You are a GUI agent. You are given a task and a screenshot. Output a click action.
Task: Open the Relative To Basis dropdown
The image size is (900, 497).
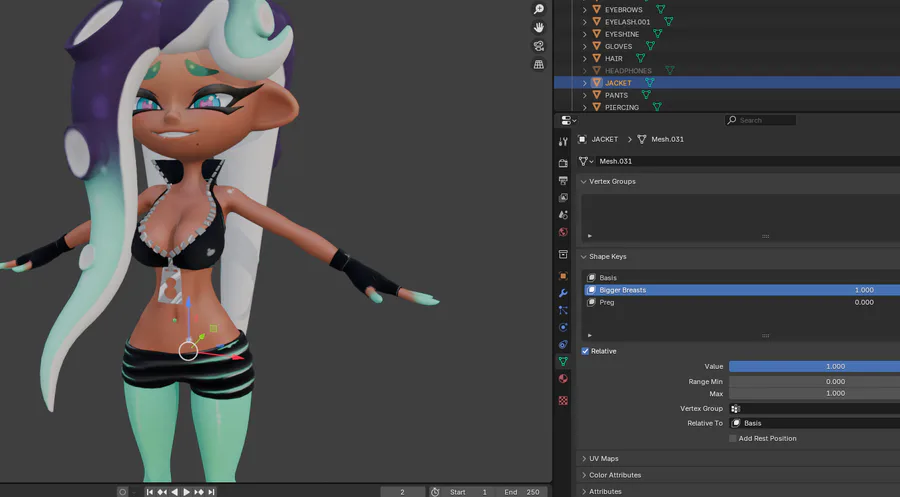pos(815,423)
